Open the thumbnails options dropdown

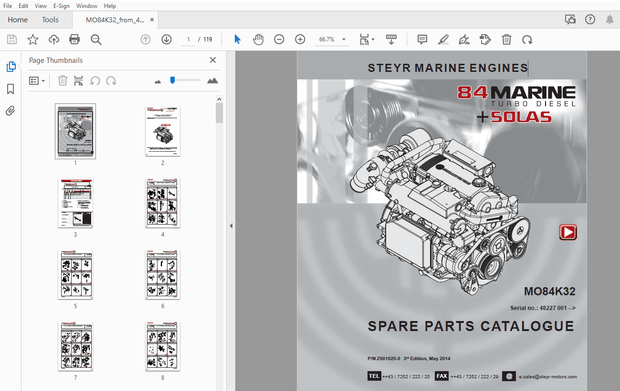coord(37,81)
